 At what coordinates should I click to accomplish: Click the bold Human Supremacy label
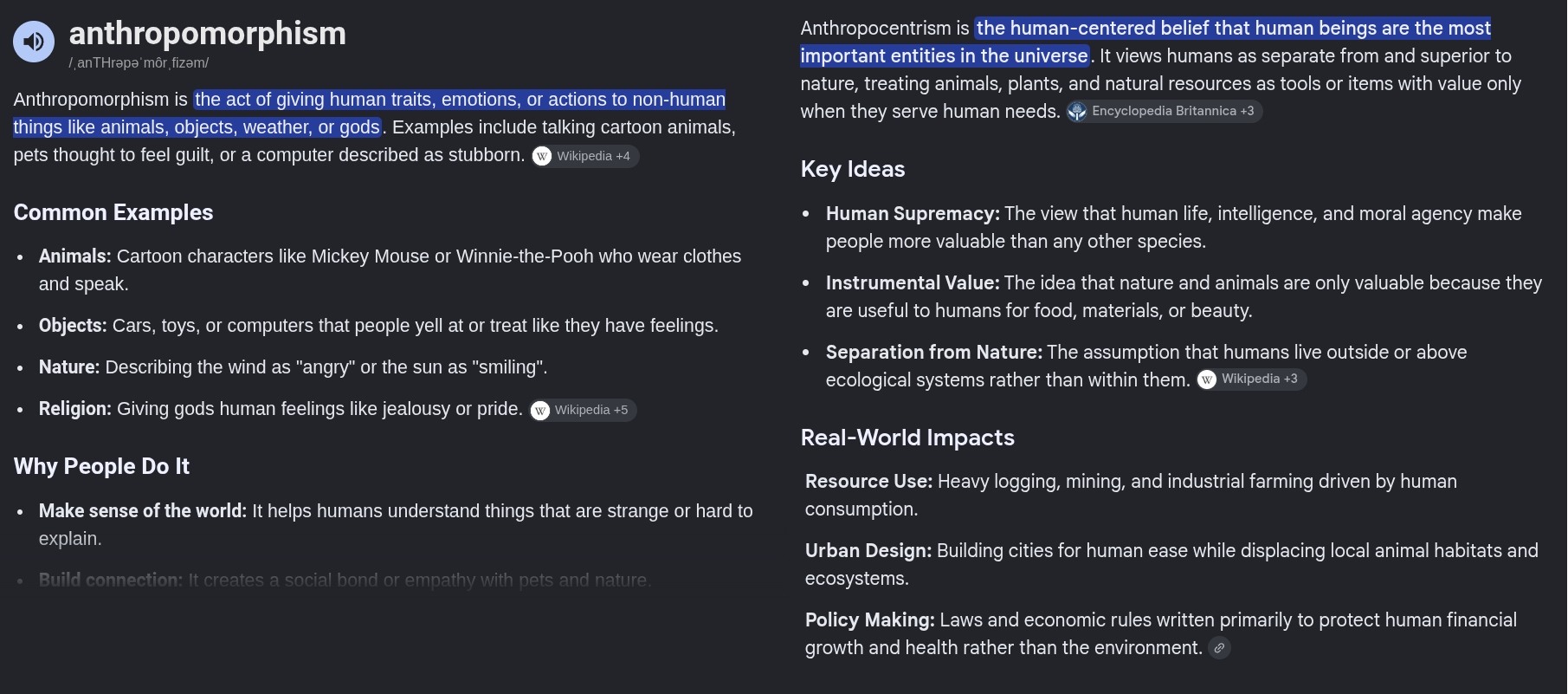913,214
